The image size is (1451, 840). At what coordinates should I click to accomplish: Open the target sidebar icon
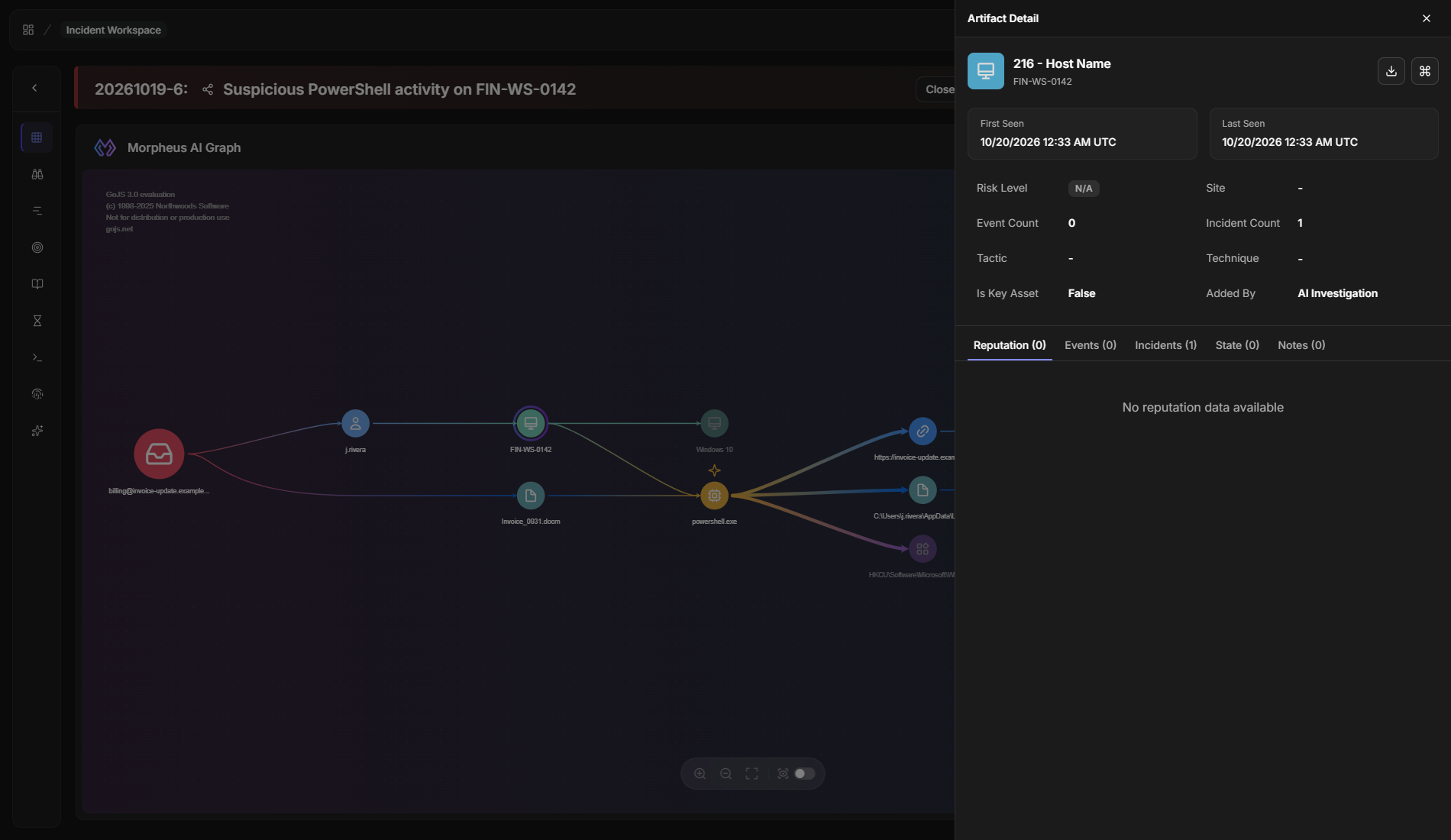tap(37, 247)
